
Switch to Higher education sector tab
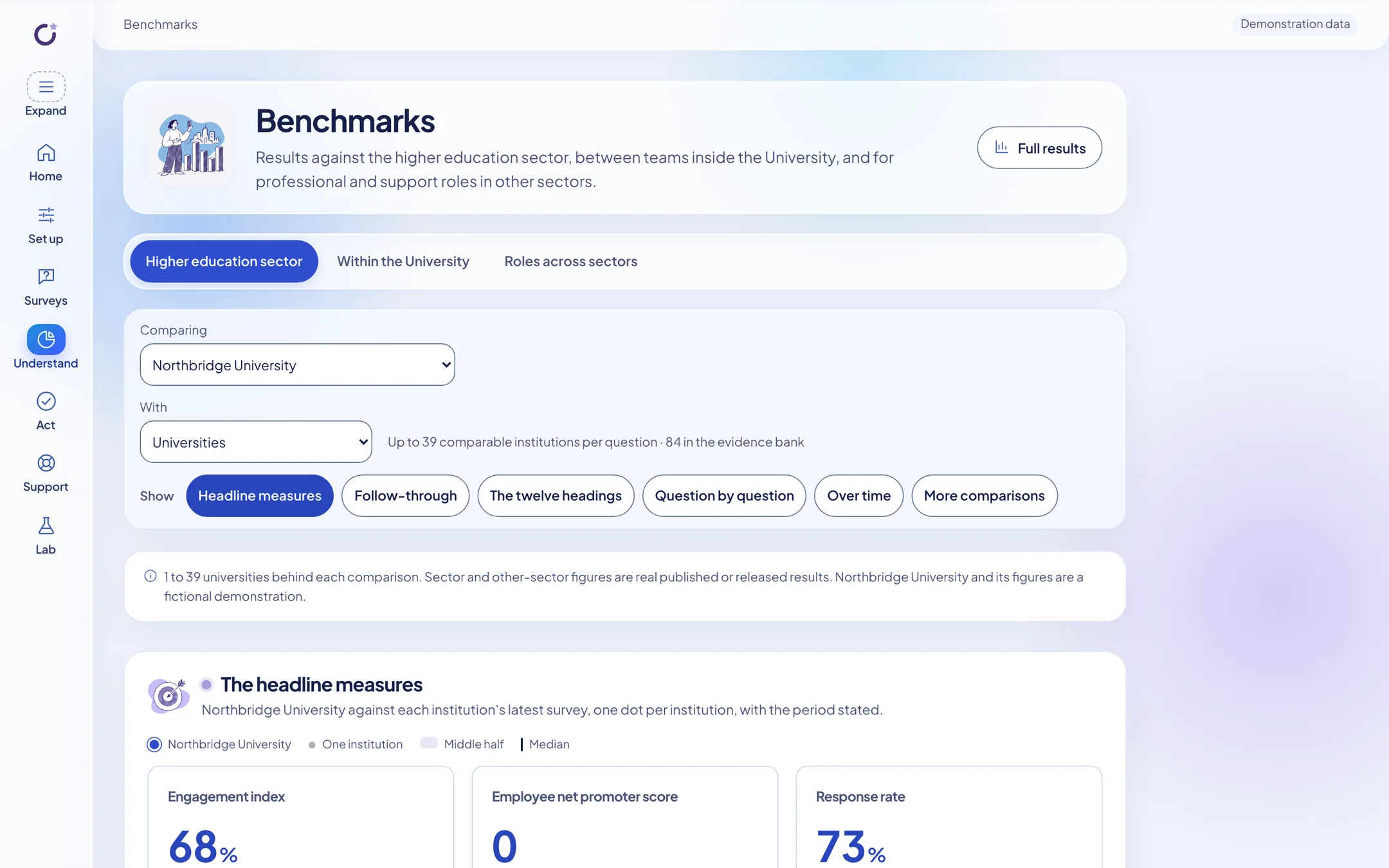(x=224, y=261)
